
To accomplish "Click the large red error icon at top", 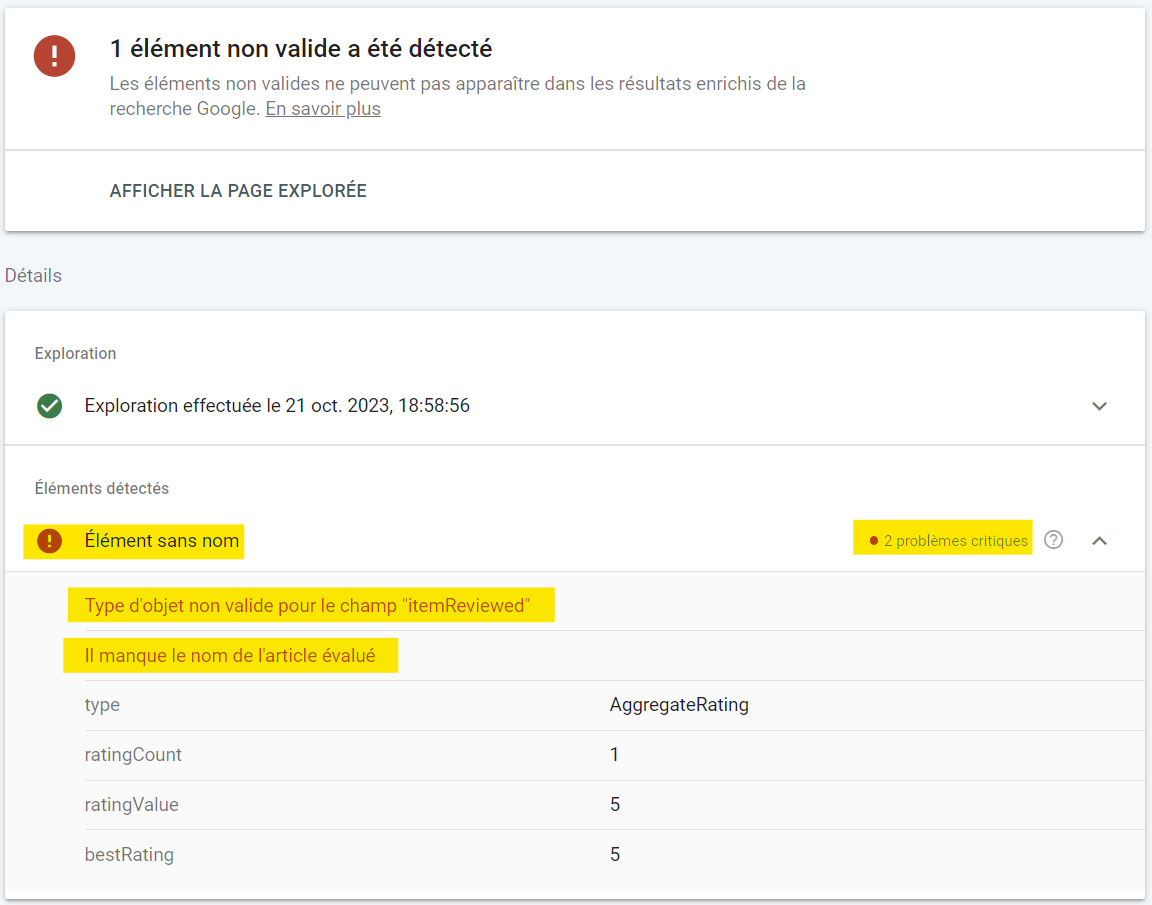I will pyautogui.click(x=54, y=56).
